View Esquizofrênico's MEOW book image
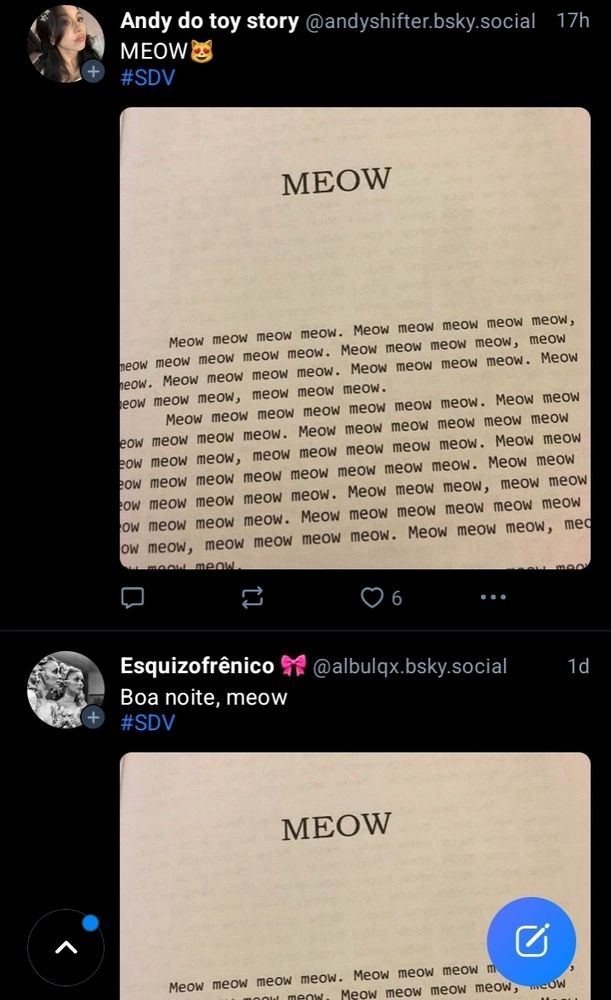The width and height of the screenshot is (611, 1000). (x=355, y=876)
